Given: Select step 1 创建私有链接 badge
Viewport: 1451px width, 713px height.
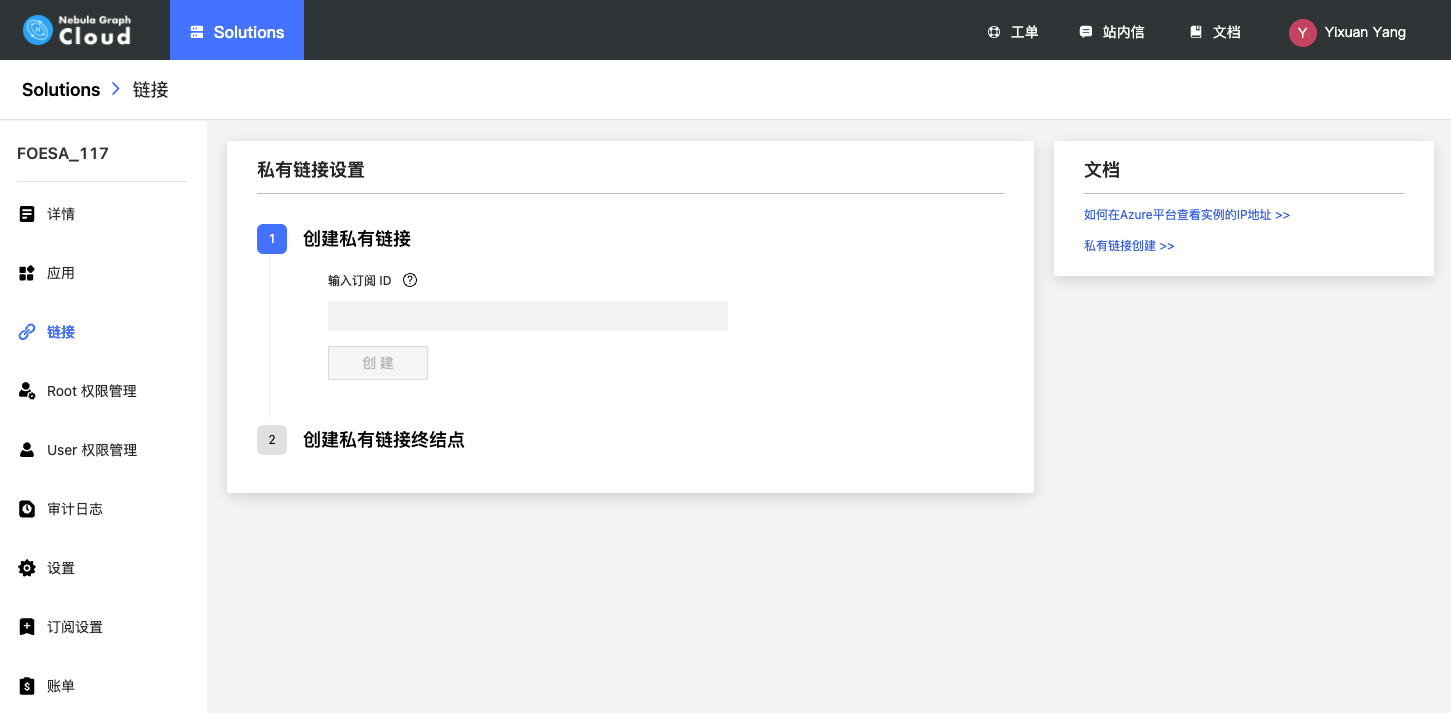Looking at the screenshot, I should click(x=272, y=239).
